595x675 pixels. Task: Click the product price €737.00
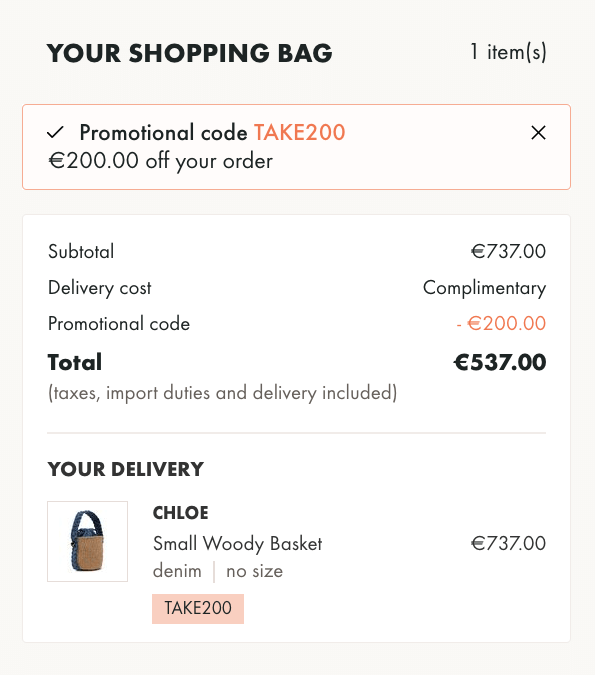[508, 543]
